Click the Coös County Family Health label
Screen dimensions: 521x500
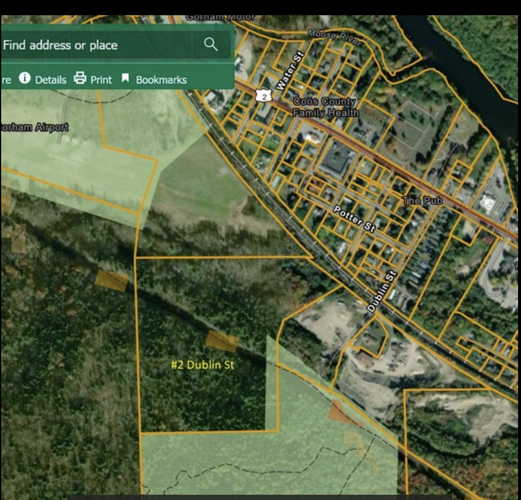pyautogui.click(x=325, y=107)
